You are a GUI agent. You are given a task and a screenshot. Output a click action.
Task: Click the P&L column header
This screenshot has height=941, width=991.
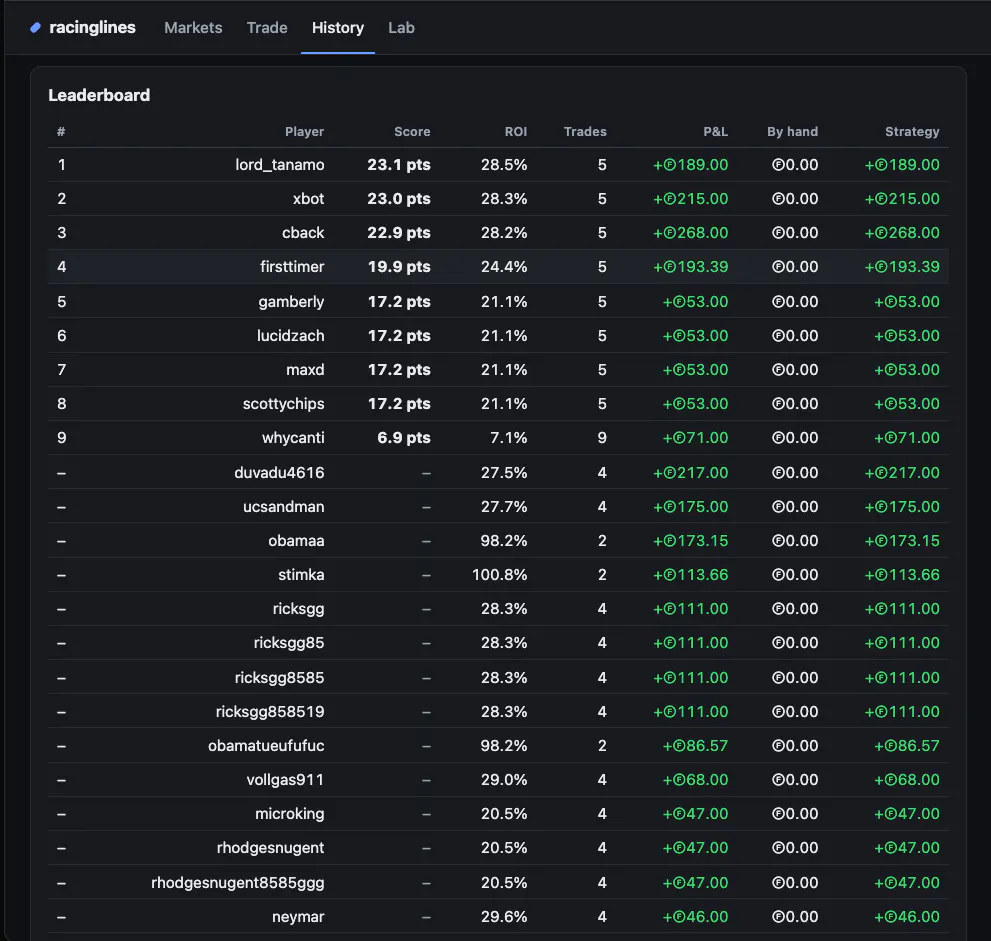point(715,131)
